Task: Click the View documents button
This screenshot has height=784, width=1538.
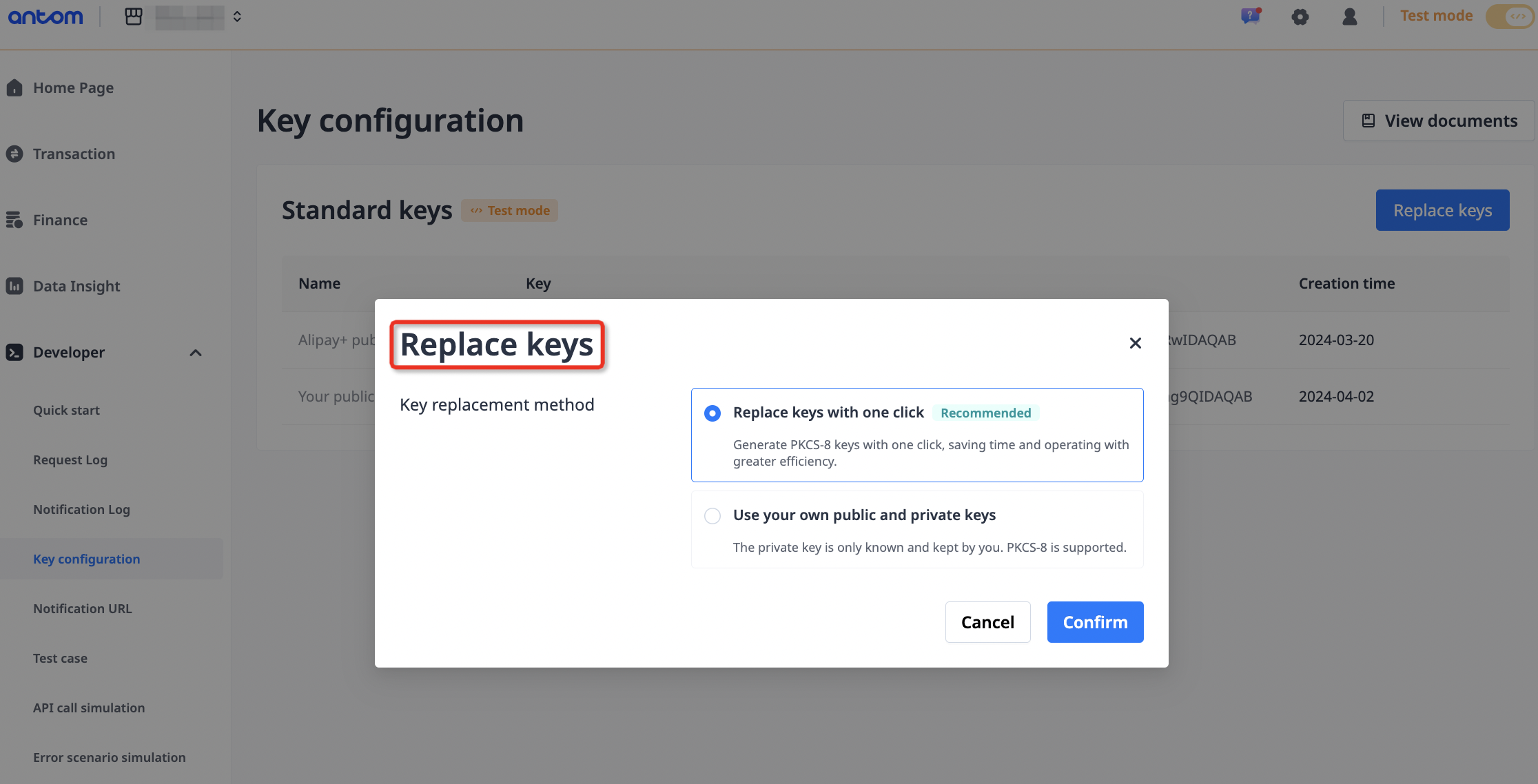Action: click(1439, 121)
